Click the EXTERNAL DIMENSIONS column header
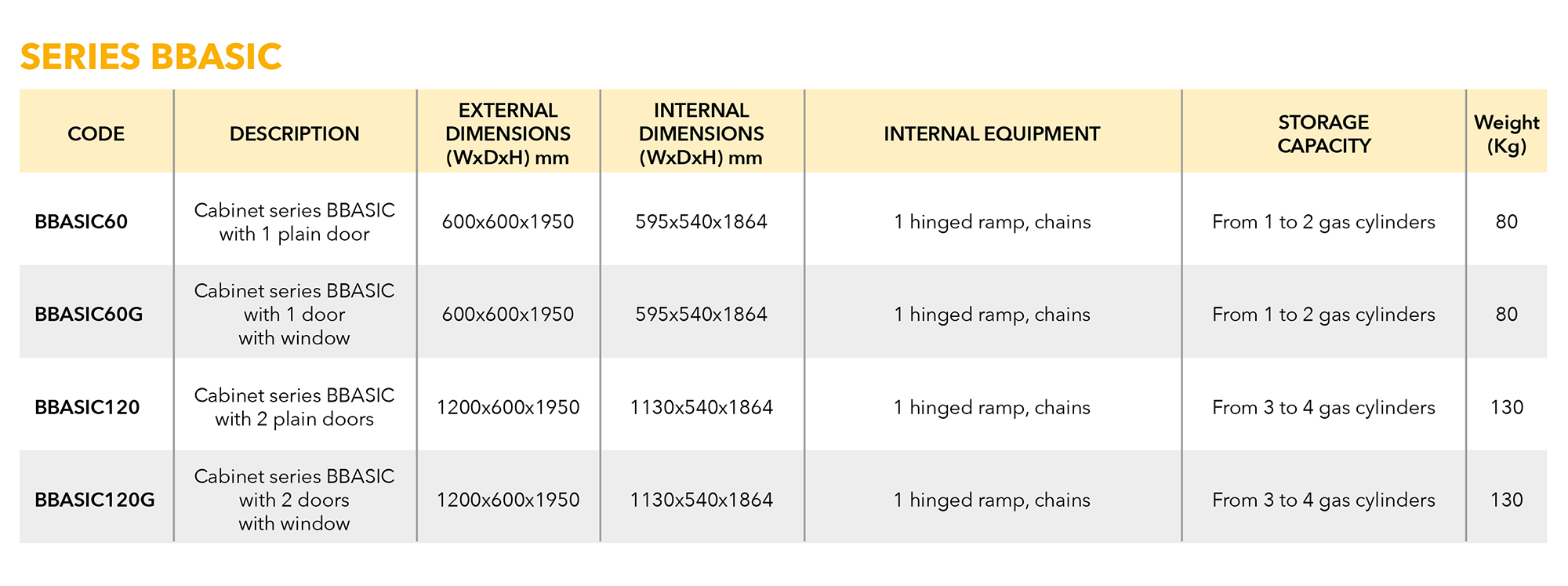Viewport: 1568px width, 586px height. [x=508, y=134]
